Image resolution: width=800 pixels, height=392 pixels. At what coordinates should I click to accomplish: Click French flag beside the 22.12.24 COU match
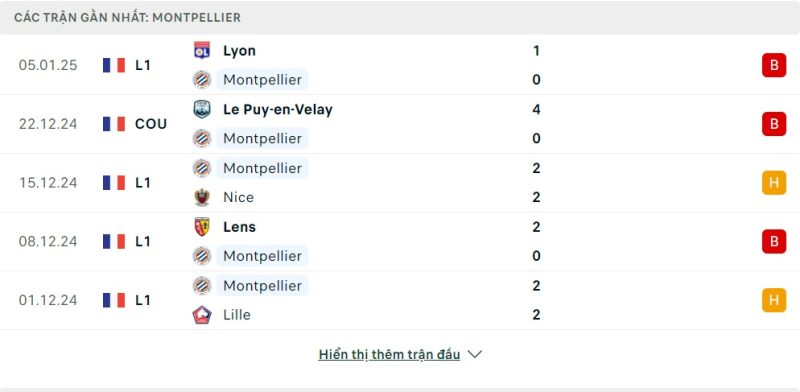pos(114,124)
